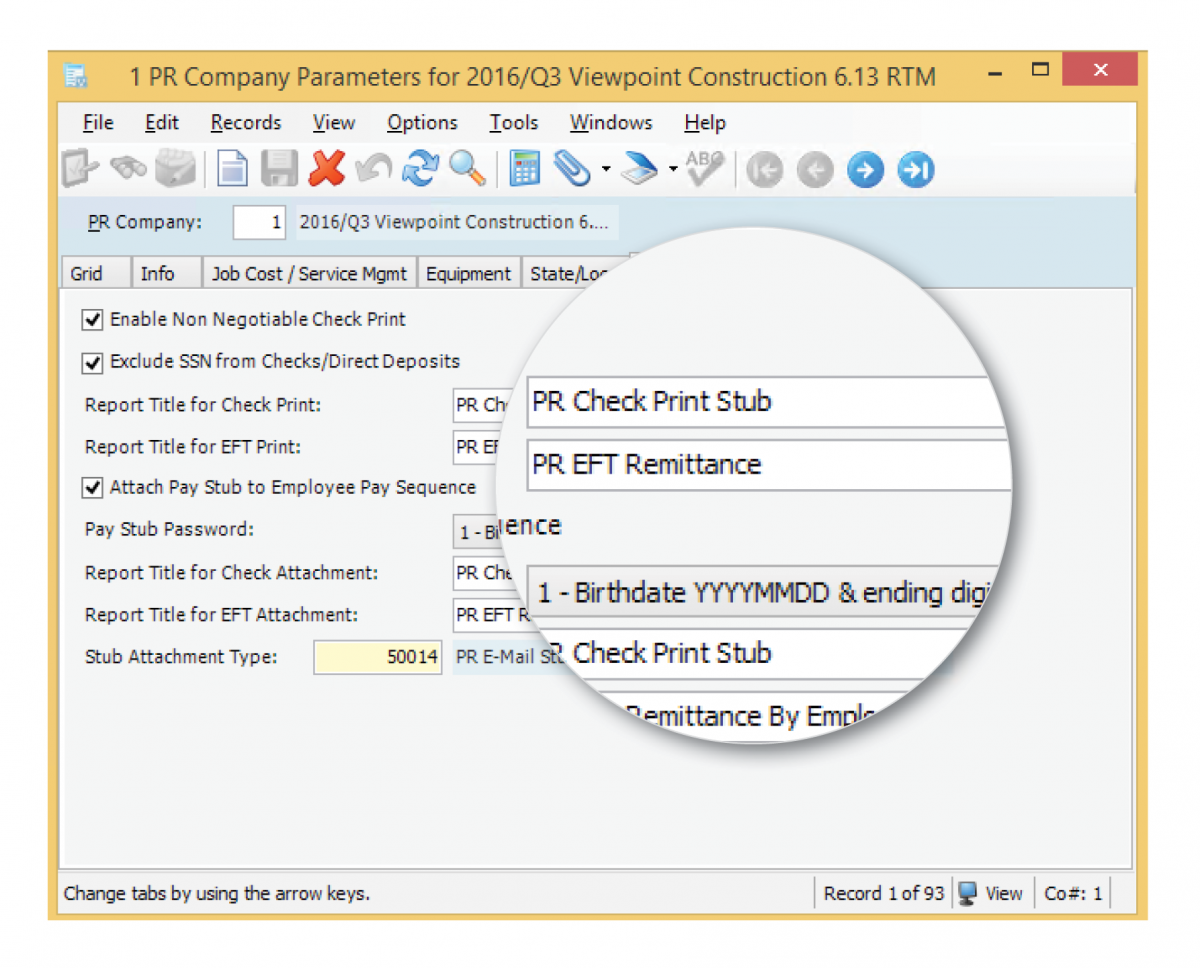Expand the paperclip attachment dropdown arrow
The image size is (1200, 968).
[x=606, y=170]
